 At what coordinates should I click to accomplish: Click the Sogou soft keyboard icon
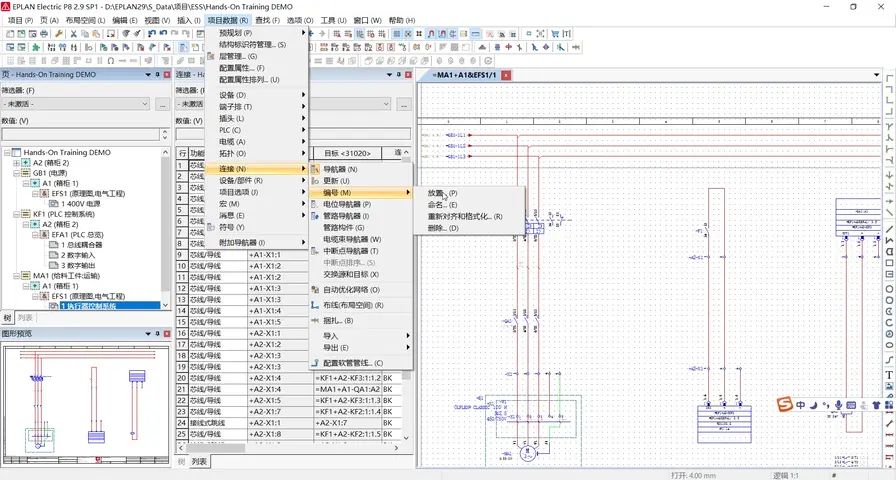851,405
